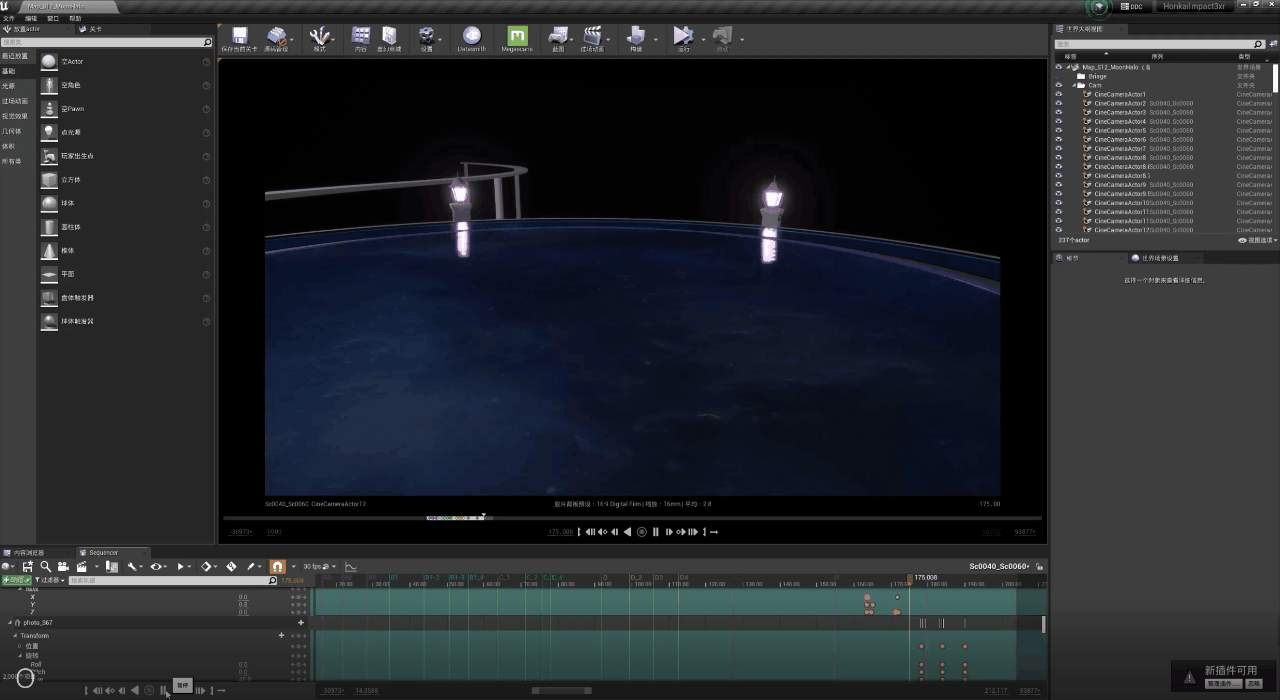1280x700 pixels.
Task: Click the Sequencer render movie clapperboard icon
Action: (x=81, y=566)
